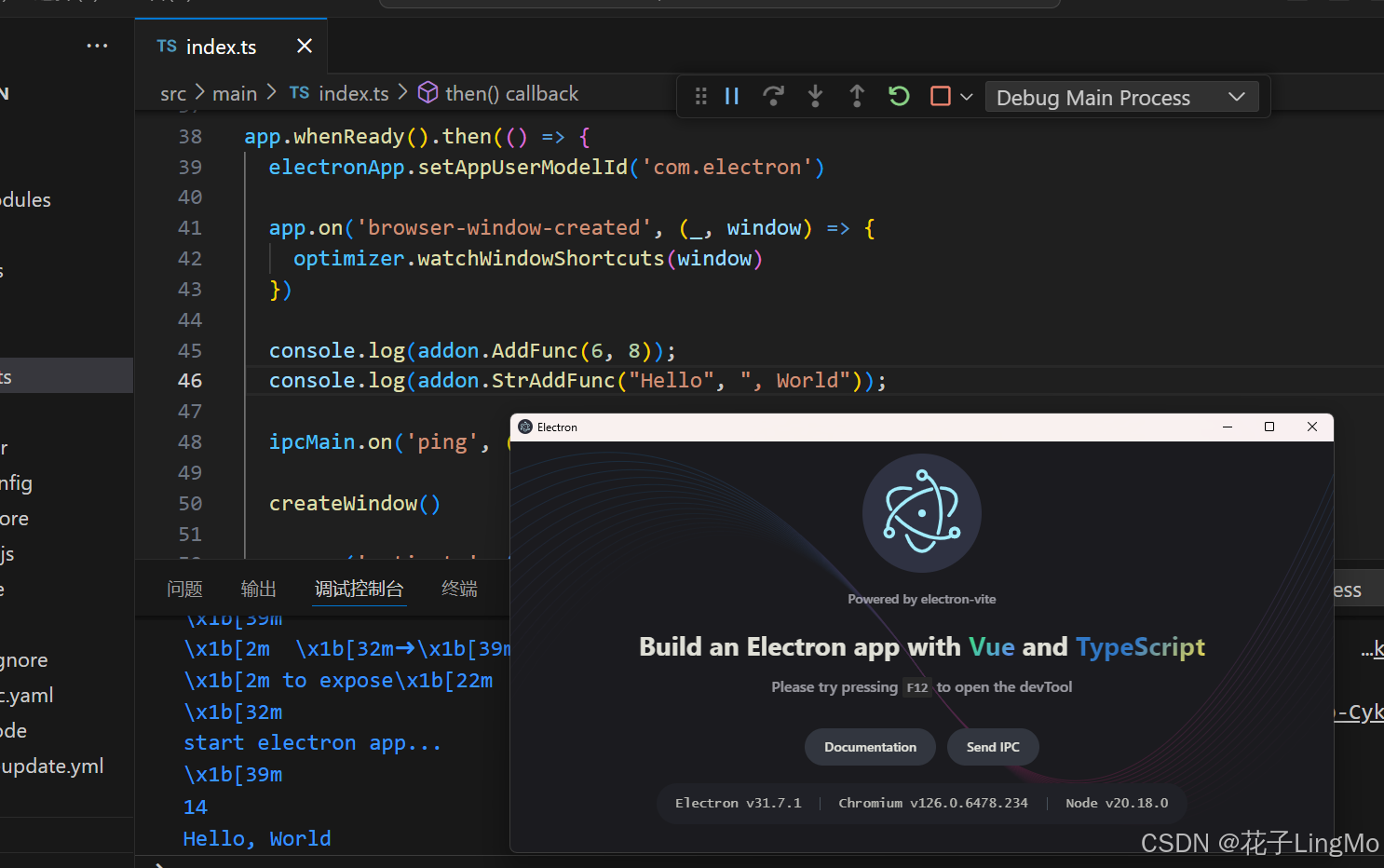Click Chromium v126.0.6478.234 version text
Viewport: 1384px width, 868px height.
[933, 803]
